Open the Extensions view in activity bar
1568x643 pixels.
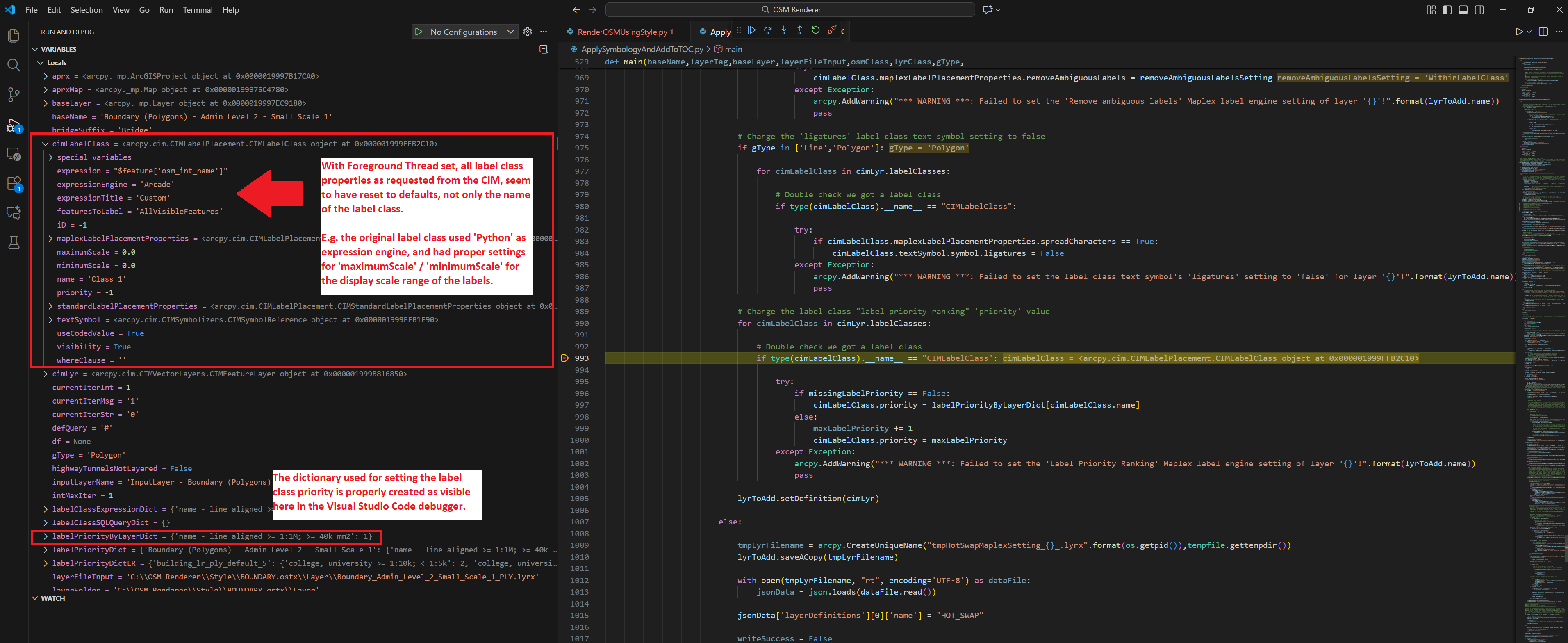[14, 183]
